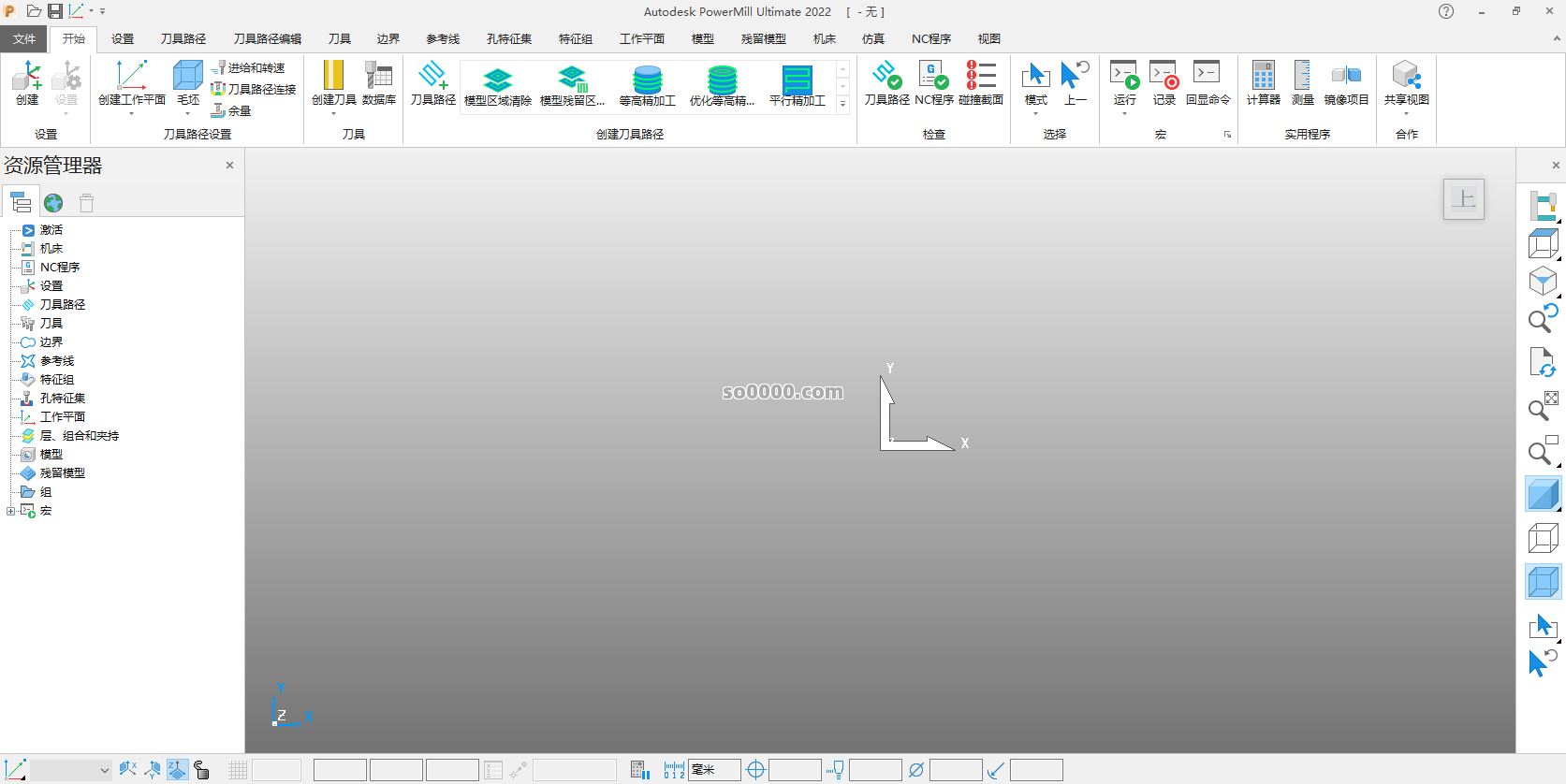Click Toolpath Connections button
This screenshot has height=784, width=1566.
(x=255, y=89)
